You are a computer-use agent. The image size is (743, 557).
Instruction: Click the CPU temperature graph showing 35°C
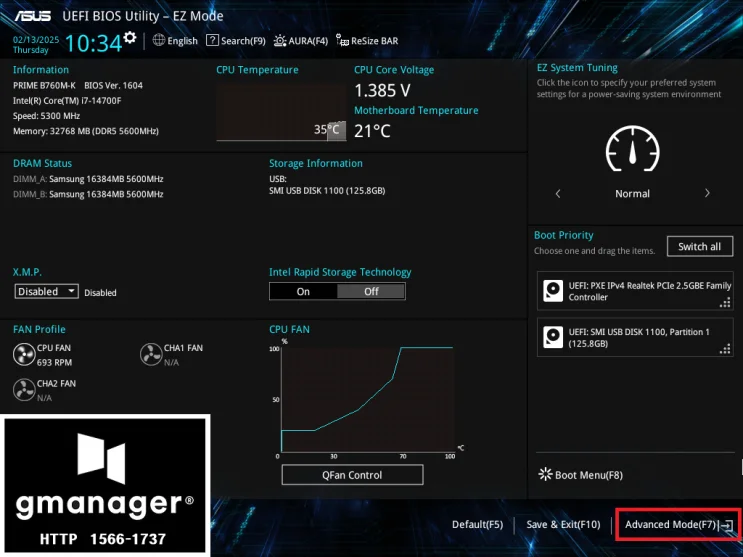tap(281, 112)
